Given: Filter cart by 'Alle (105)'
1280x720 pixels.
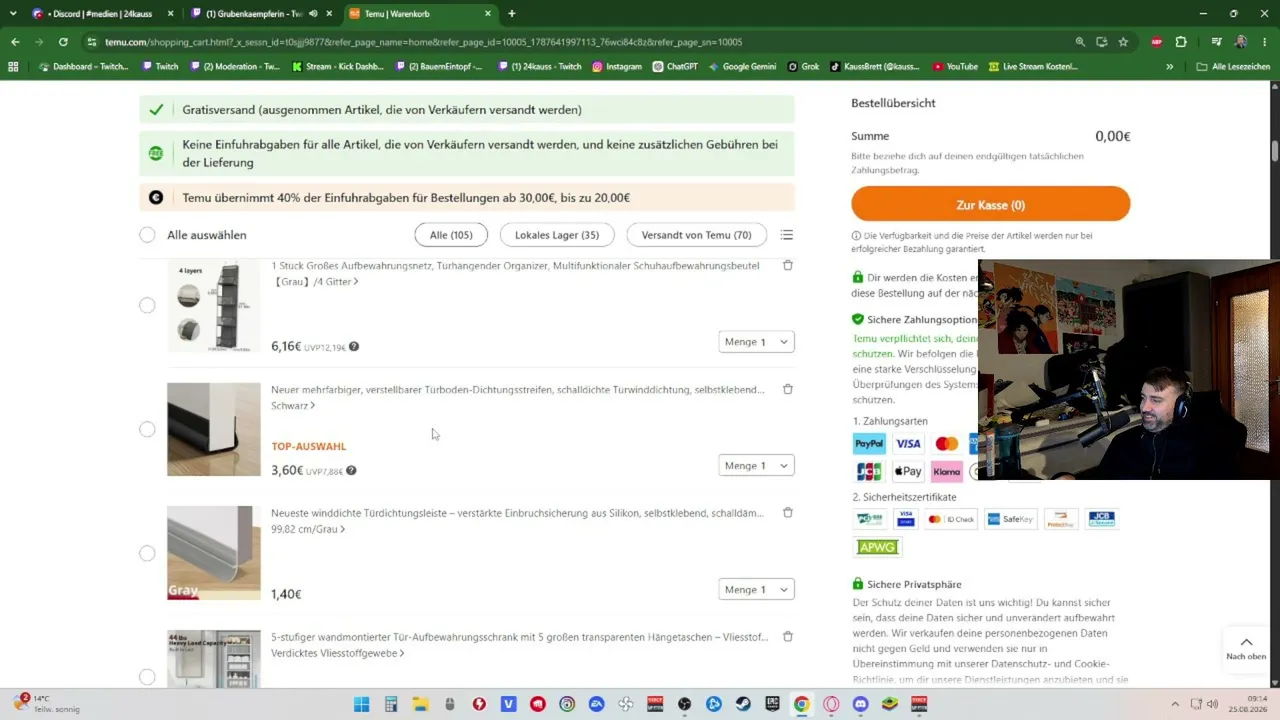Looking at the screenshot, I should point(451,235).
